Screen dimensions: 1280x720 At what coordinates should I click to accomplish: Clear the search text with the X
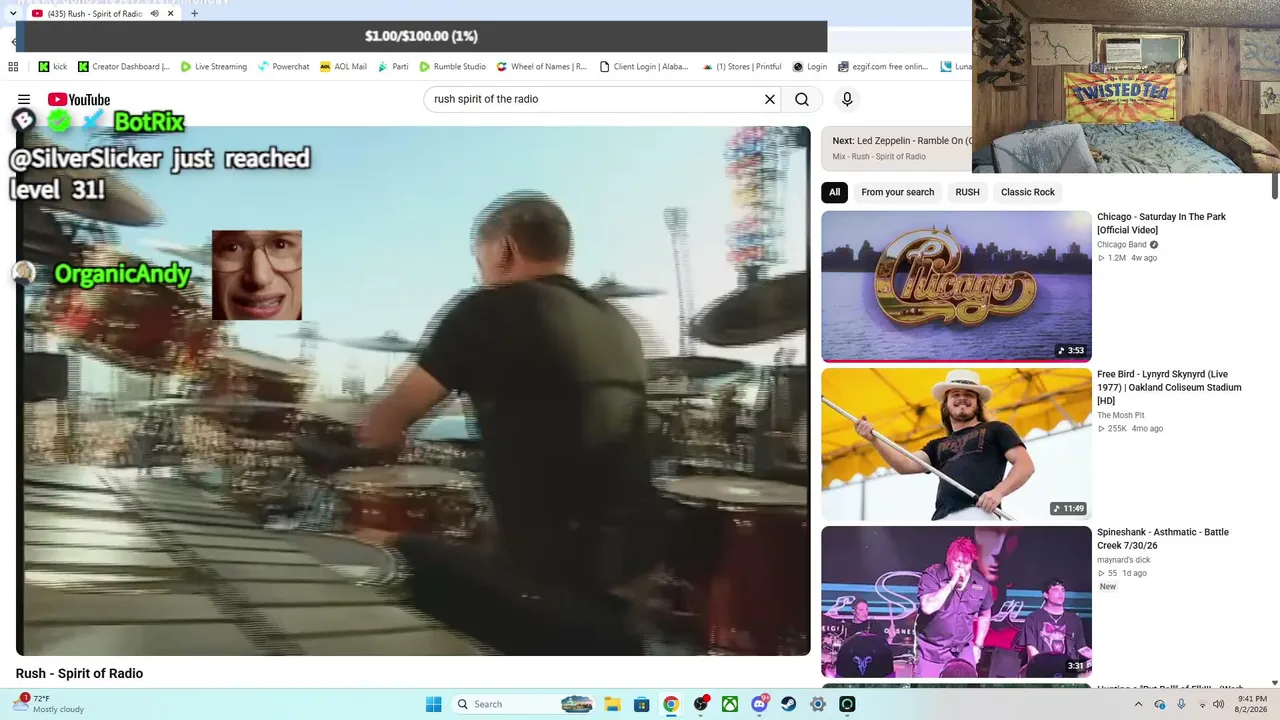(x=770, y=99)
